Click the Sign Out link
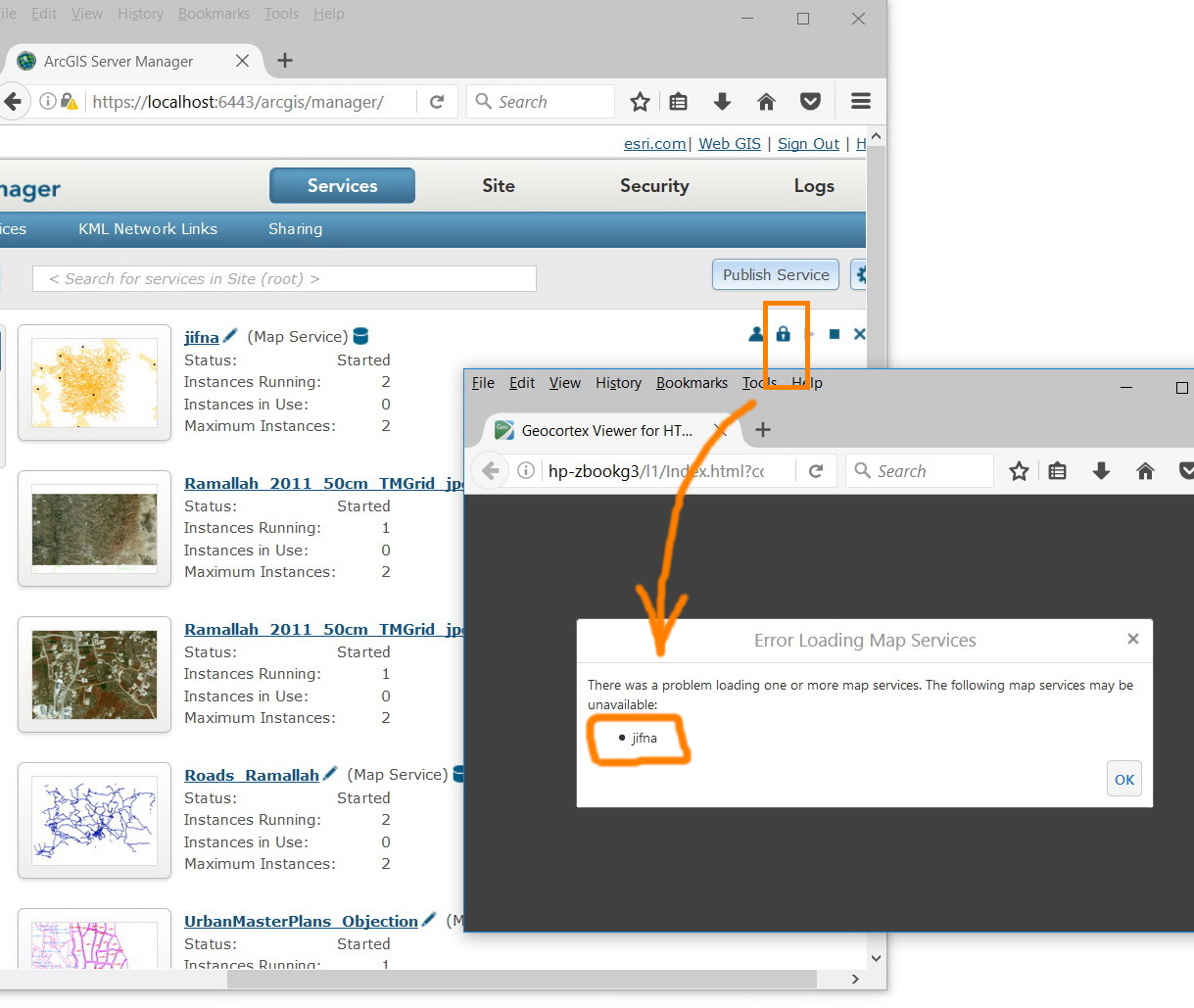The height and width of the screenshot is (1008, 1194). (808, 144)
